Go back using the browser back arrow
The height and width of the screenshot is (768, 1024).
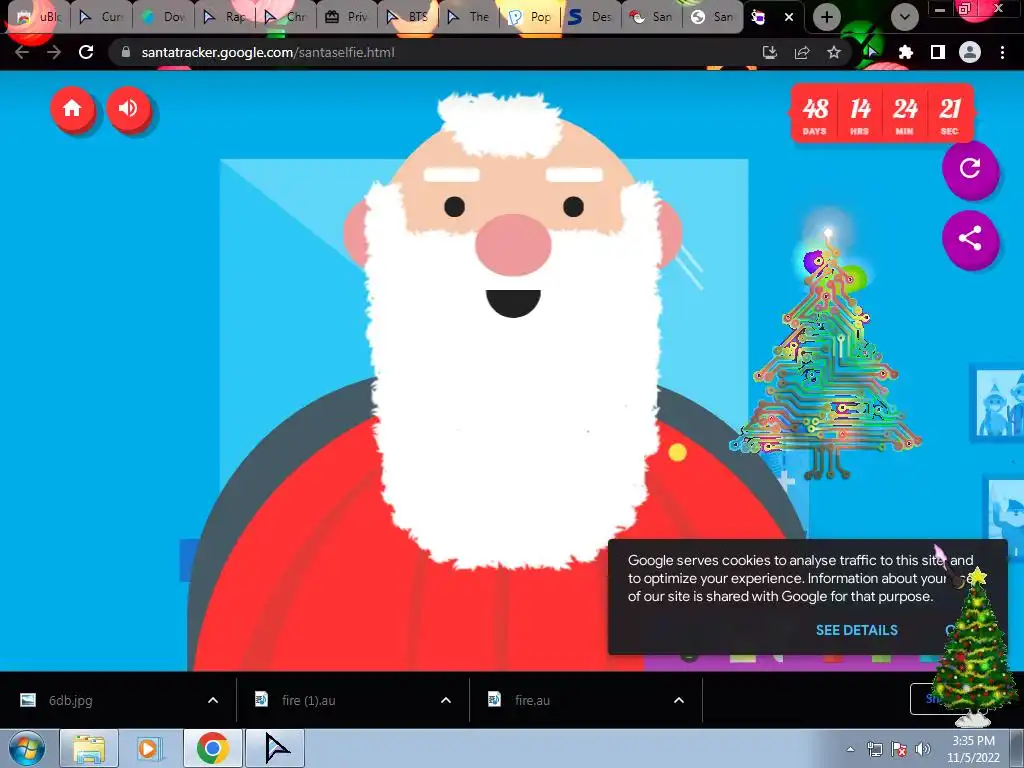point(22,52)
